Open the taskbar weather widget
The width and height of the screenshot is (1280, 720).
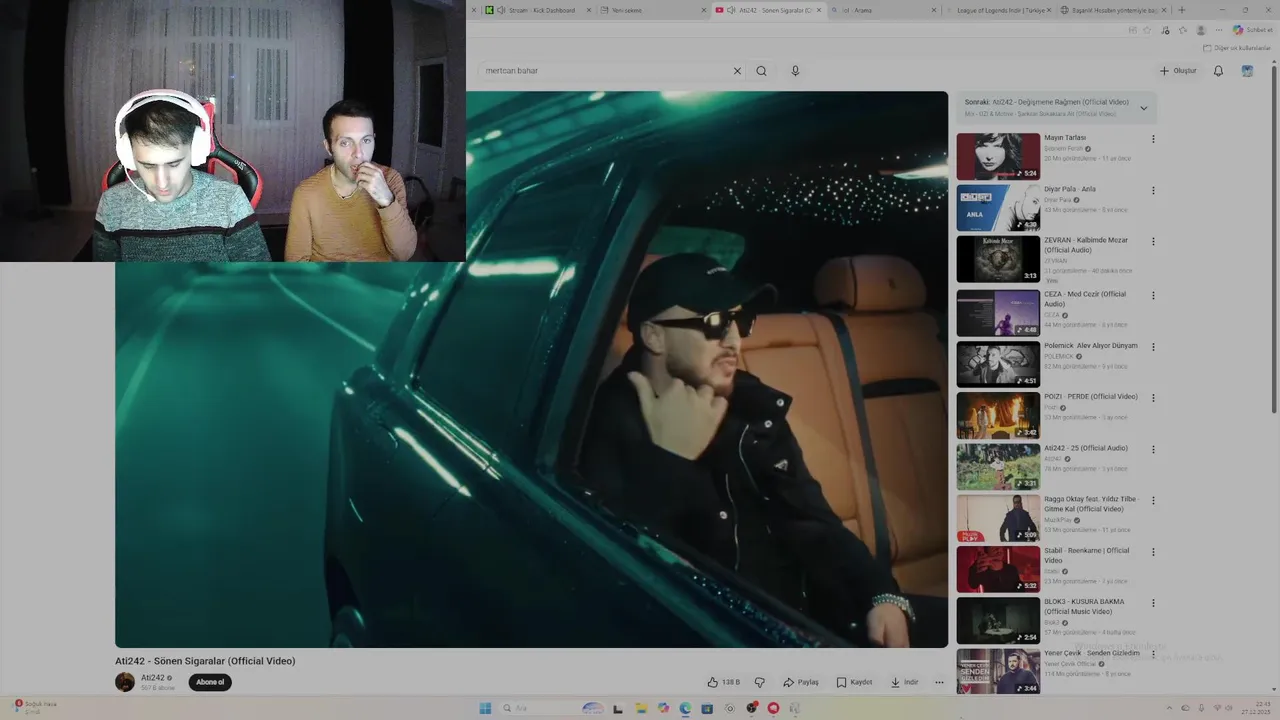(35, 707)
